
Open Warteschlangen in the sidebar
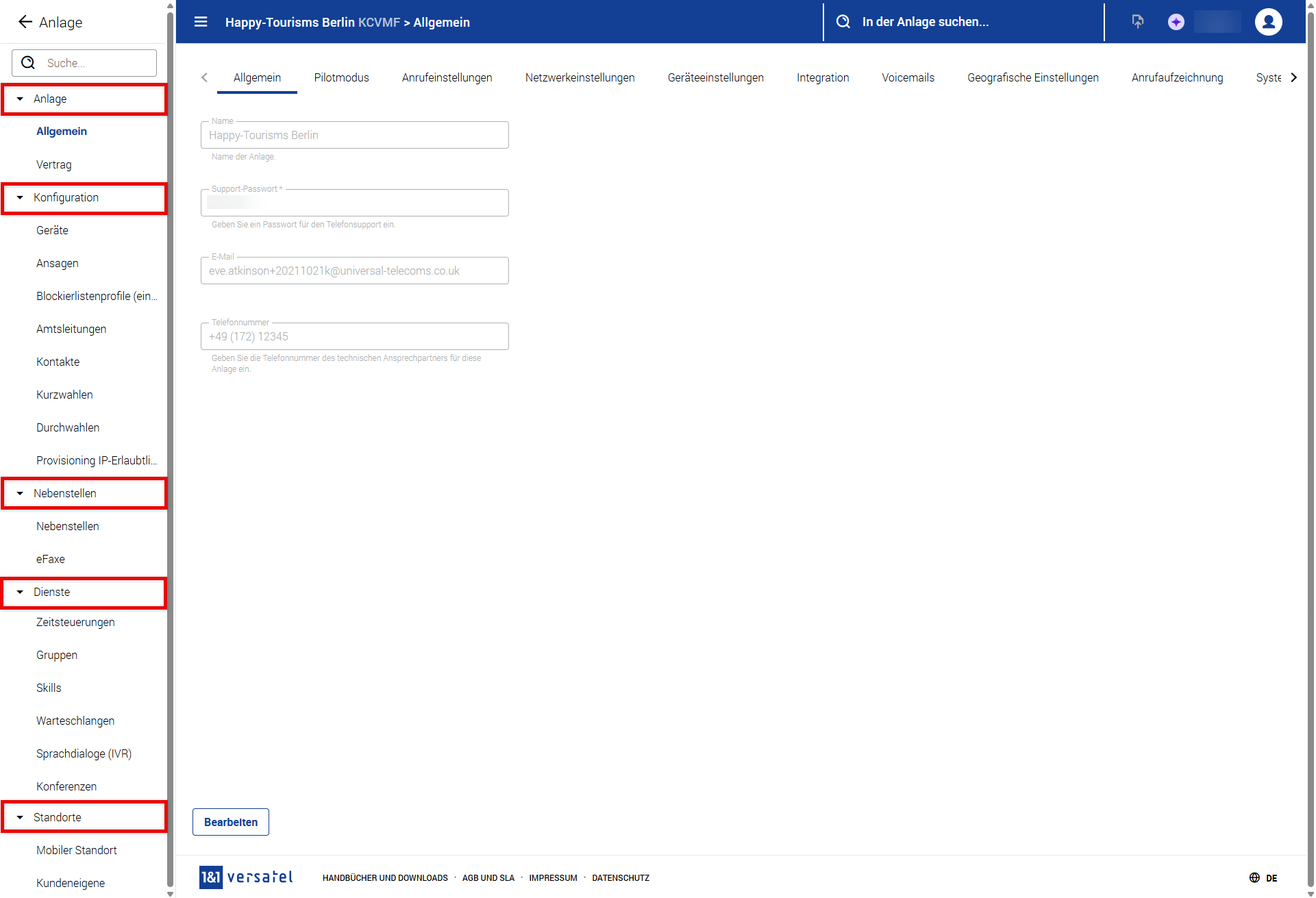tap(75, 721)
